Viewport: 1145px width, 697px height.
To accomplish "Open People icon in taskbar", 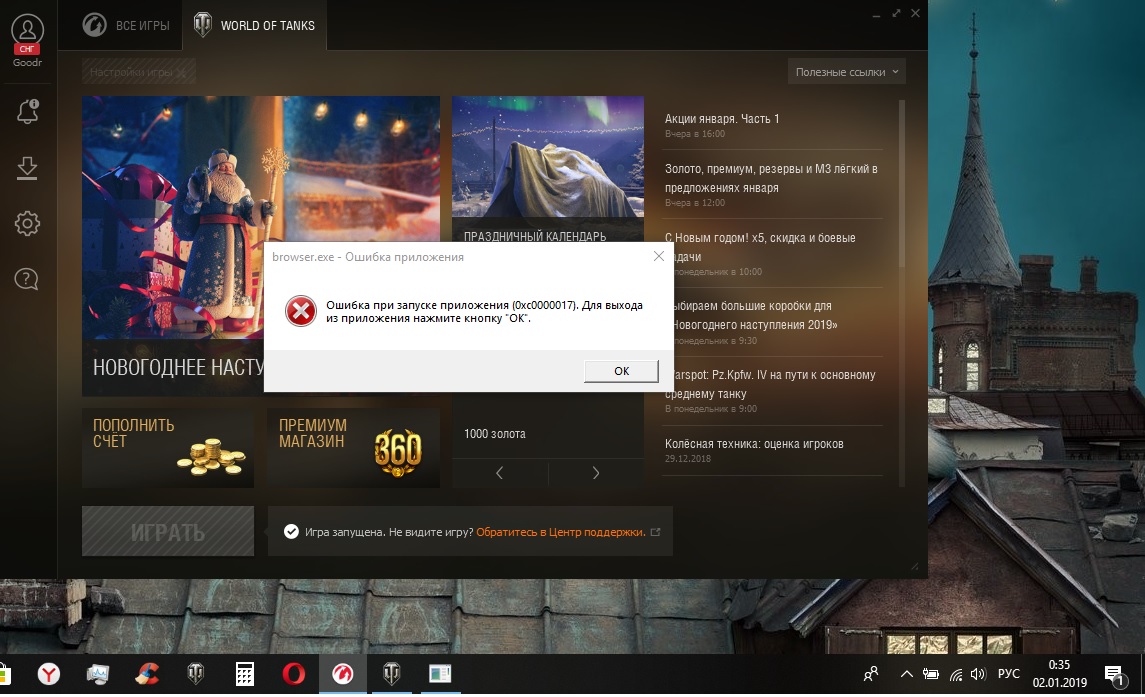I will (x=871, y=674).
